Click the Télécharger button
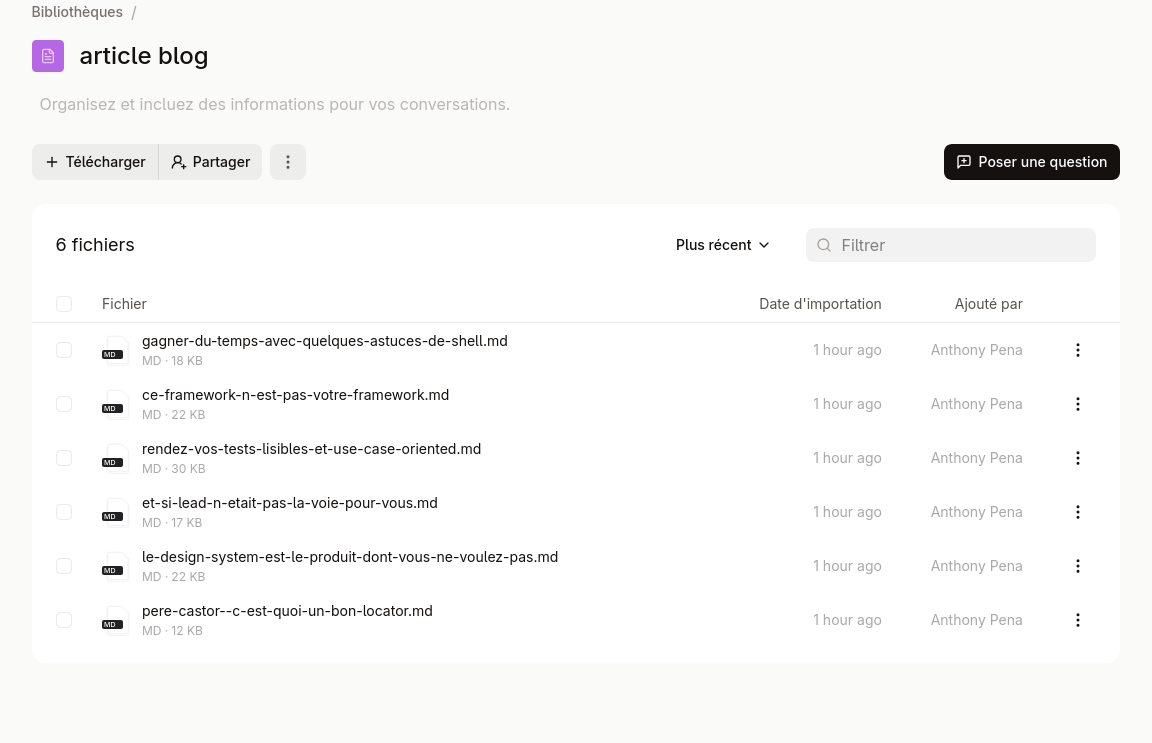The image size is (1152, 743). (96, 162)
